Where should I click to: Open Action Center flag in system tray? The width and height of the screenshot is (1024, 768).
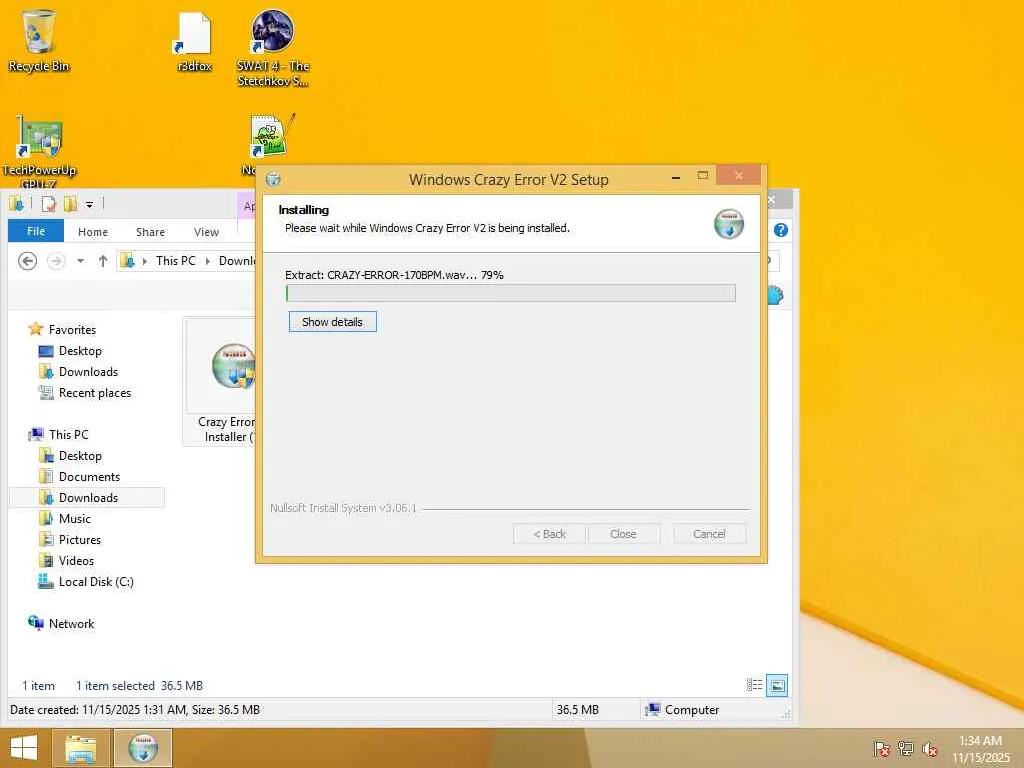(x=882, y=748)
